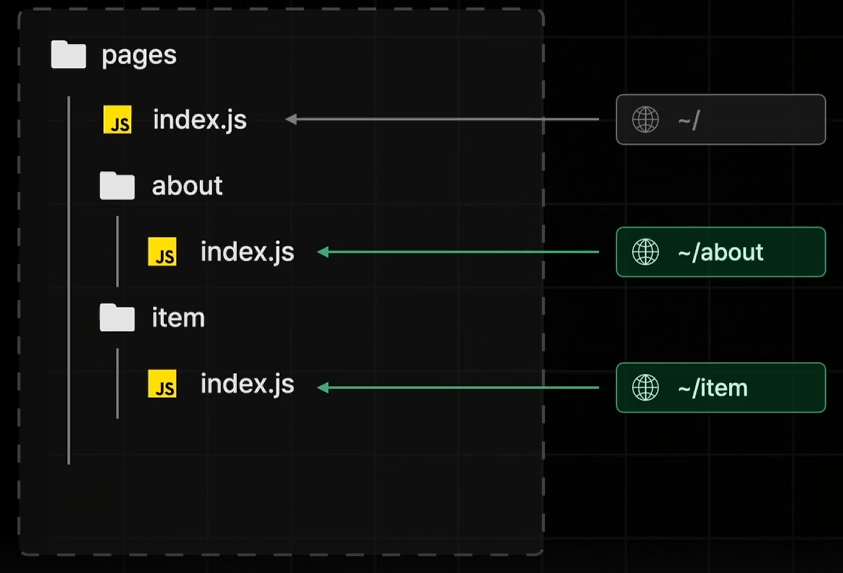This screenshot has height=573, width=843.
Task: Click the about folder icon
Action: pyautogui.click(x=117, y=185)
